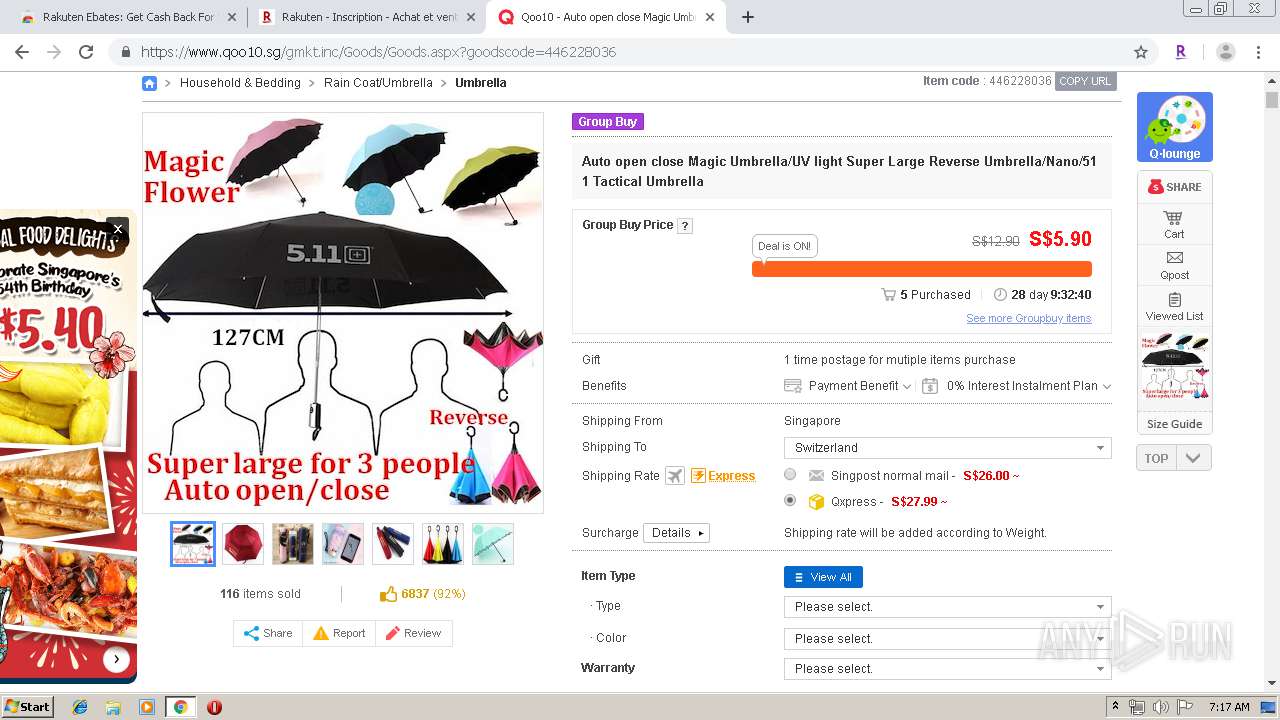
Task: Expand the 0% Interest Instalment Plan
Action: pos(1017,386)
